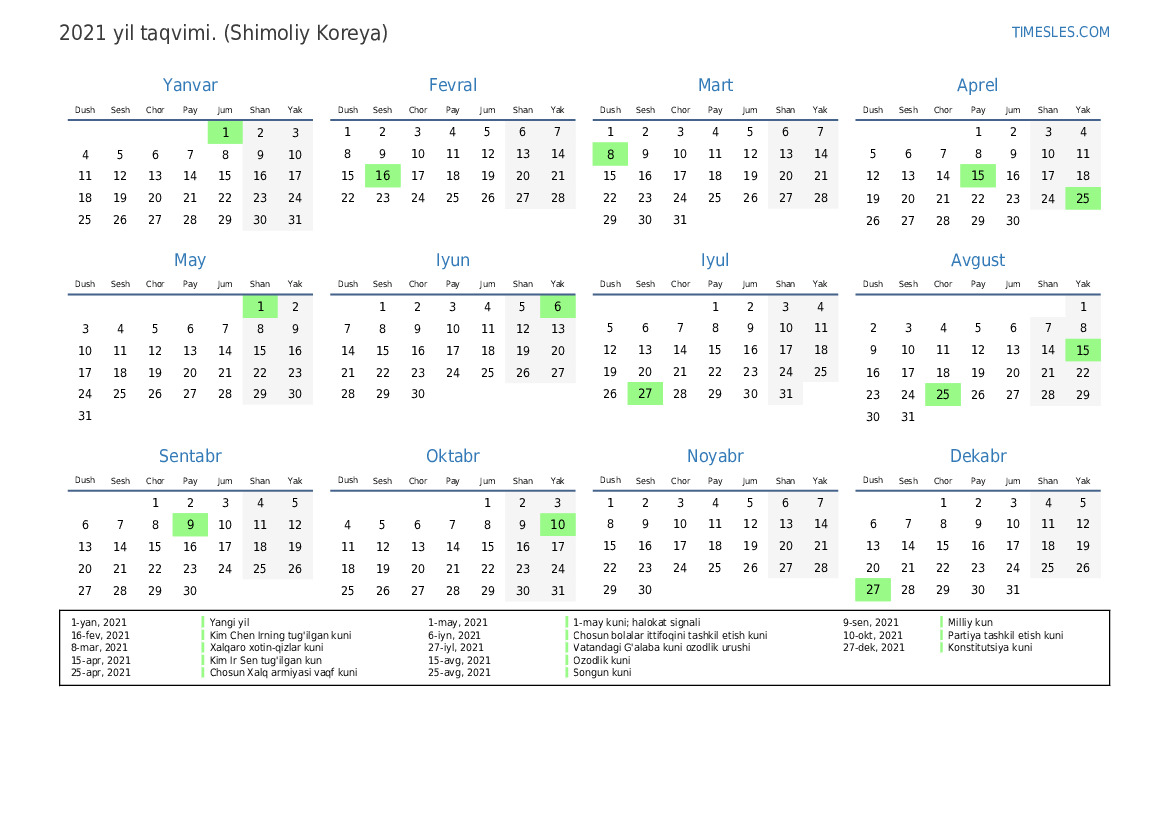Select the Mart month heading

click(x=715, y=85)
